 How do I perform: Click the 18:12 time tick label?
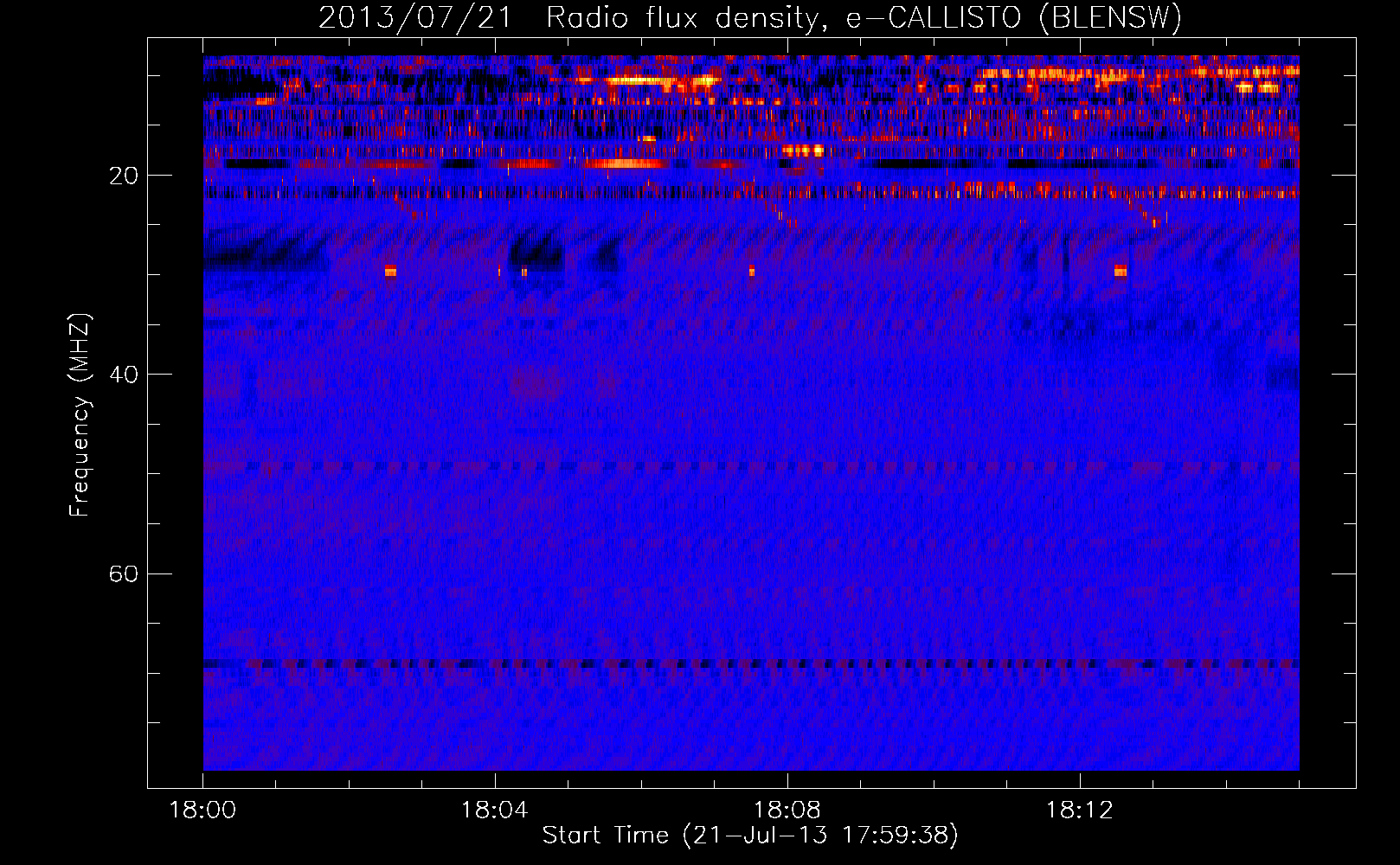[1079, 811]
